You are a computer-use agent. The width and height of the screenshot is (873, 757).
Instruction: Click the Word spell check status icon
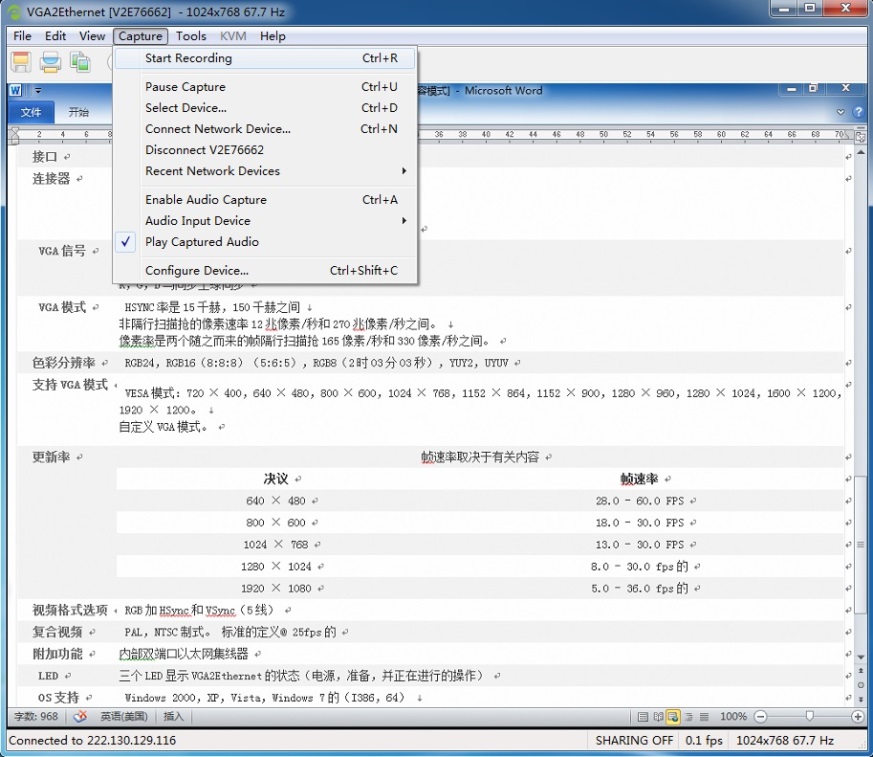coord(80,716)
